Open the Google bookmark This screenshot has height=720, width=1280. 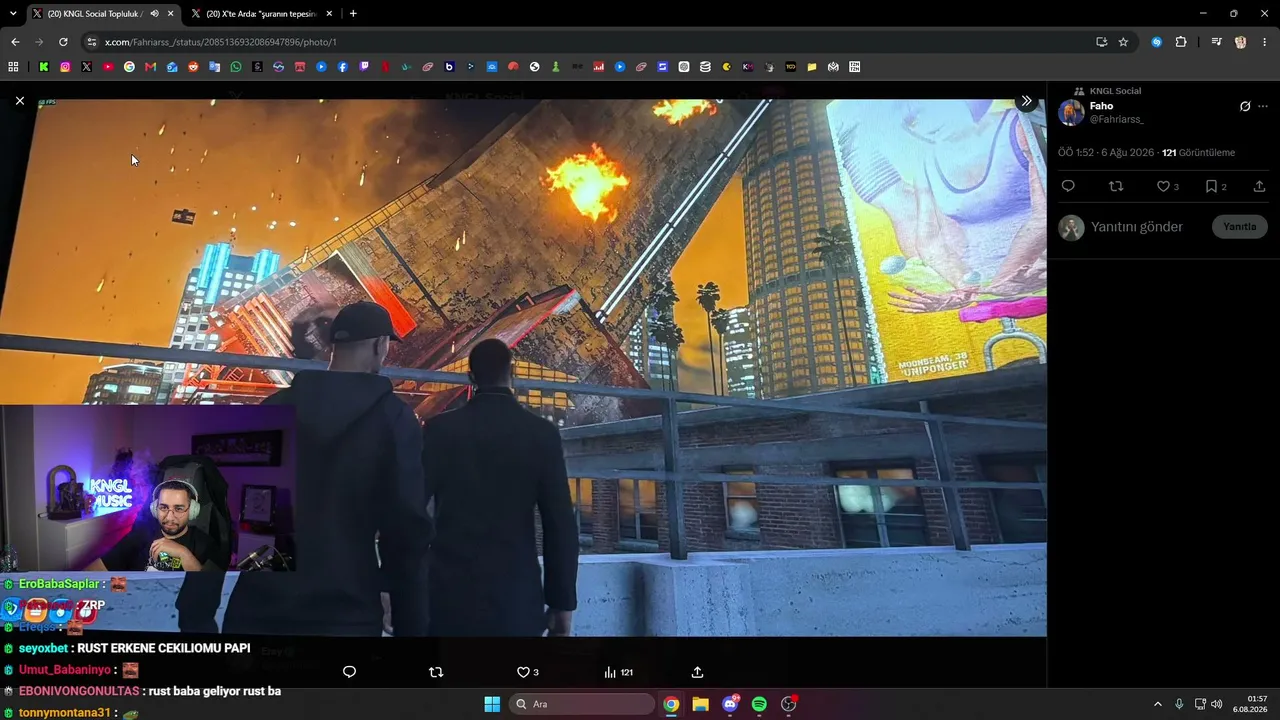(x=129, y=67)
